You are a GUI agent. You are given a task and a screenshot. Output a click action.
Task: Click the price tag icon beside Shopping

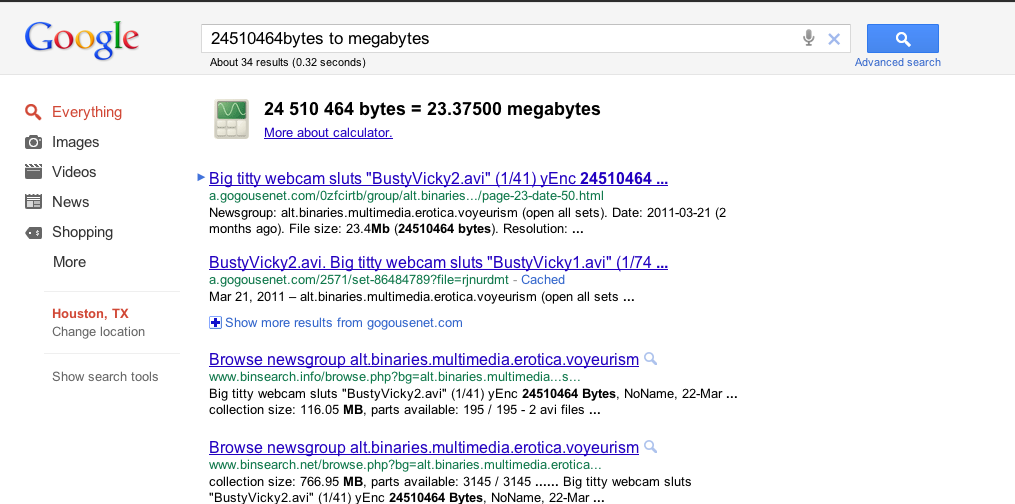pyautogui.click(x=33, y=232)
